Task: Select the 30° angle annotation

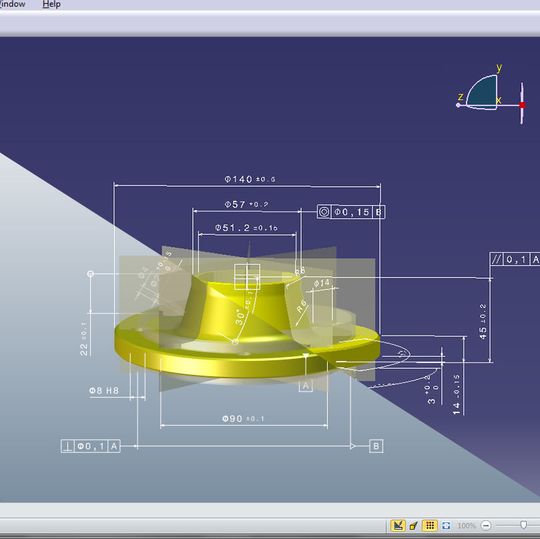Action: click(x=240, y=317)
